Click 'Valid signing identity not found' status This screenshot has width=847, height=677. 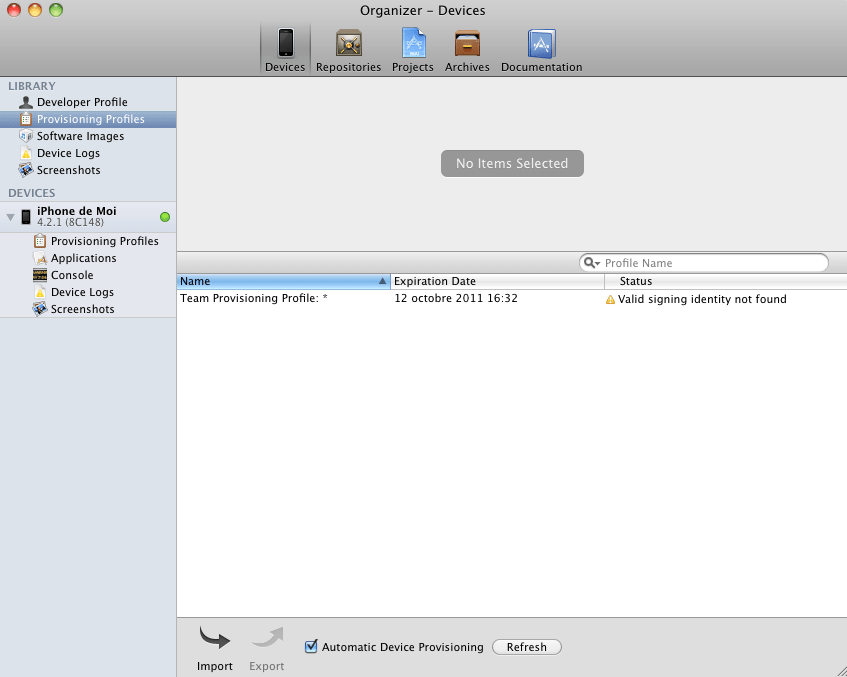pos(702,299)
